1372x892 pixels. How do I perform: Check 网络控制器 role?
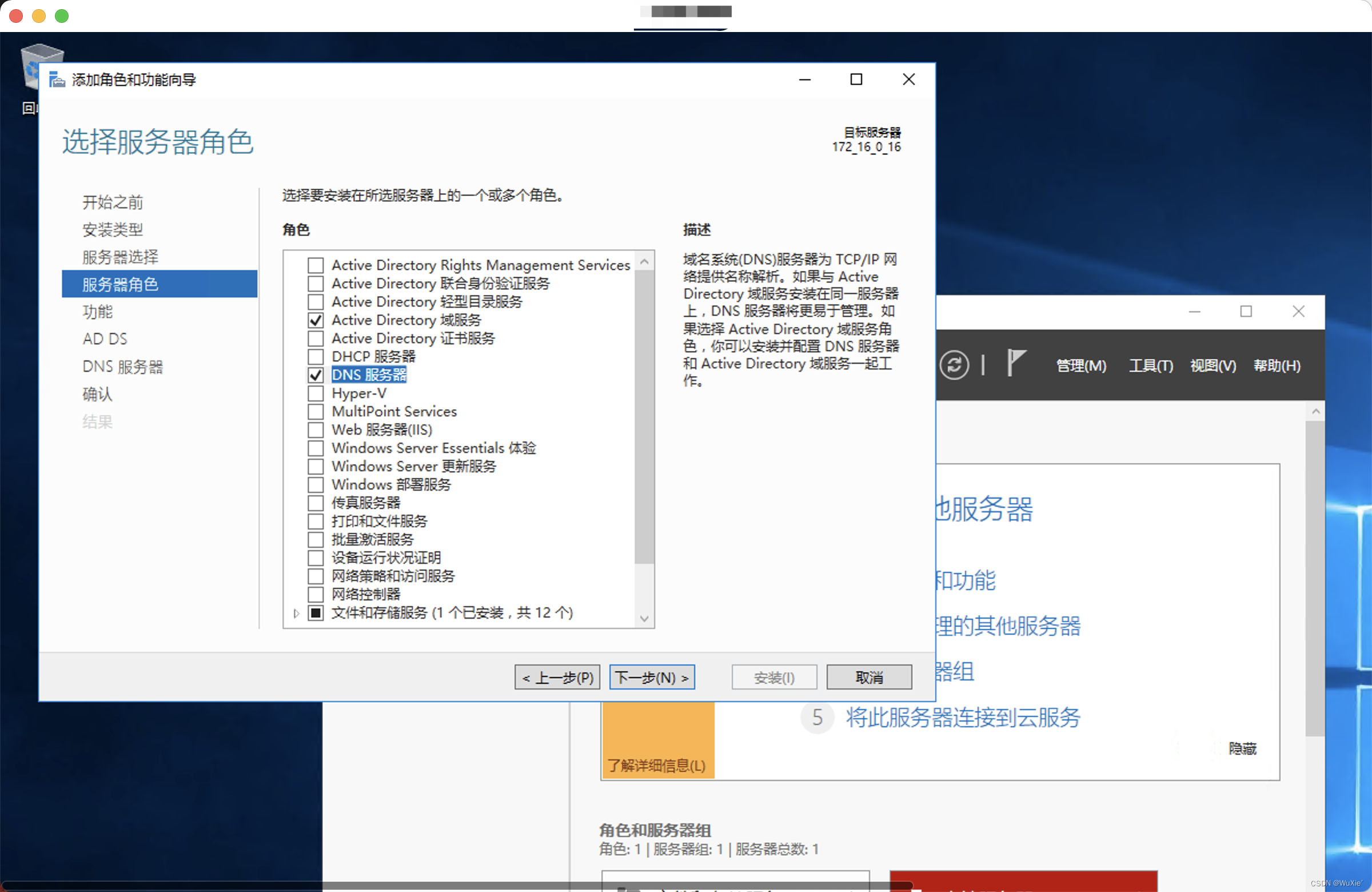316,595
